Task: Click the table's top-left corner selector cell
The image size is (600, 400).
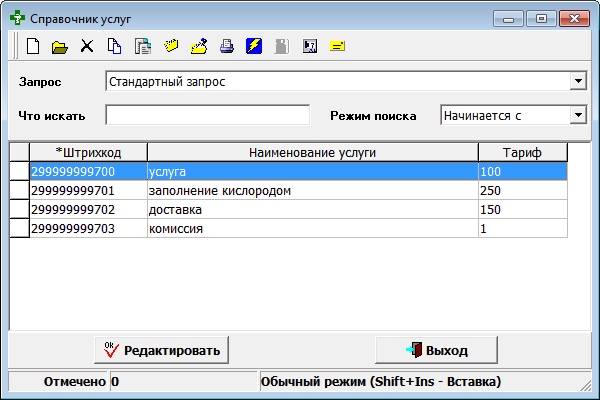Action: coord(20,152)
